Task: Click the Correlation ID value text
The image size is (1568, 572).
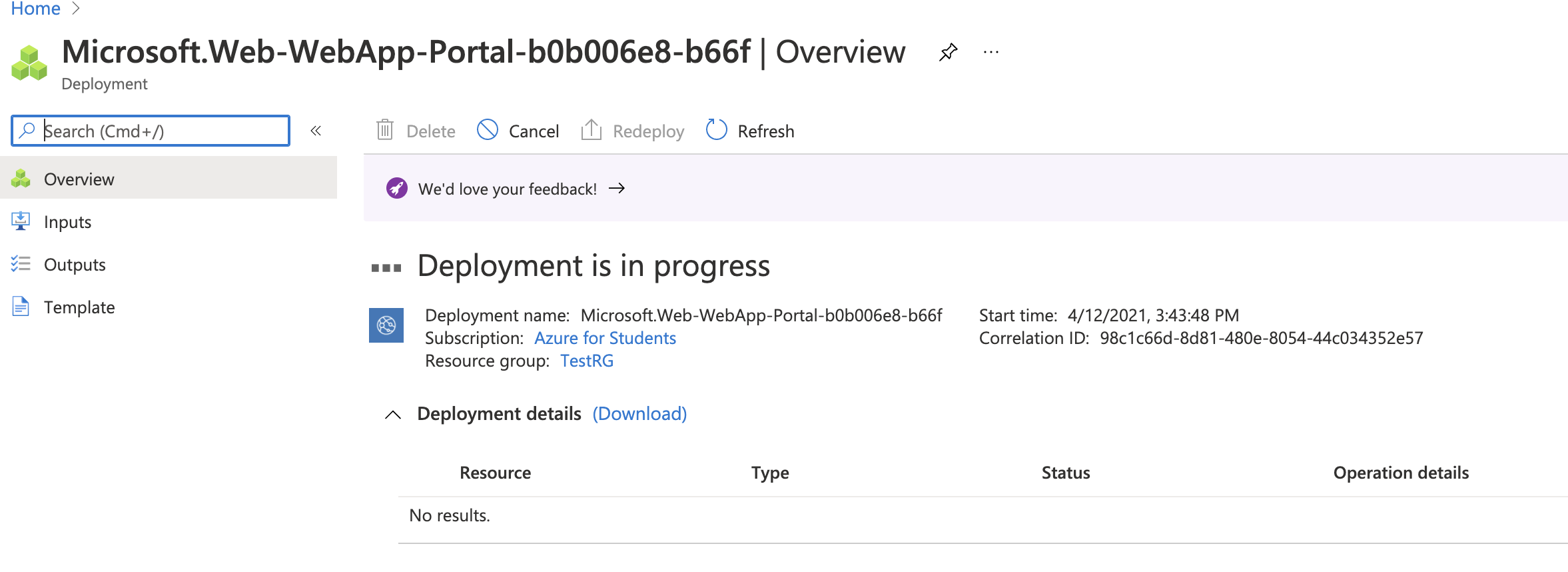Action: tap(1261, 338)
